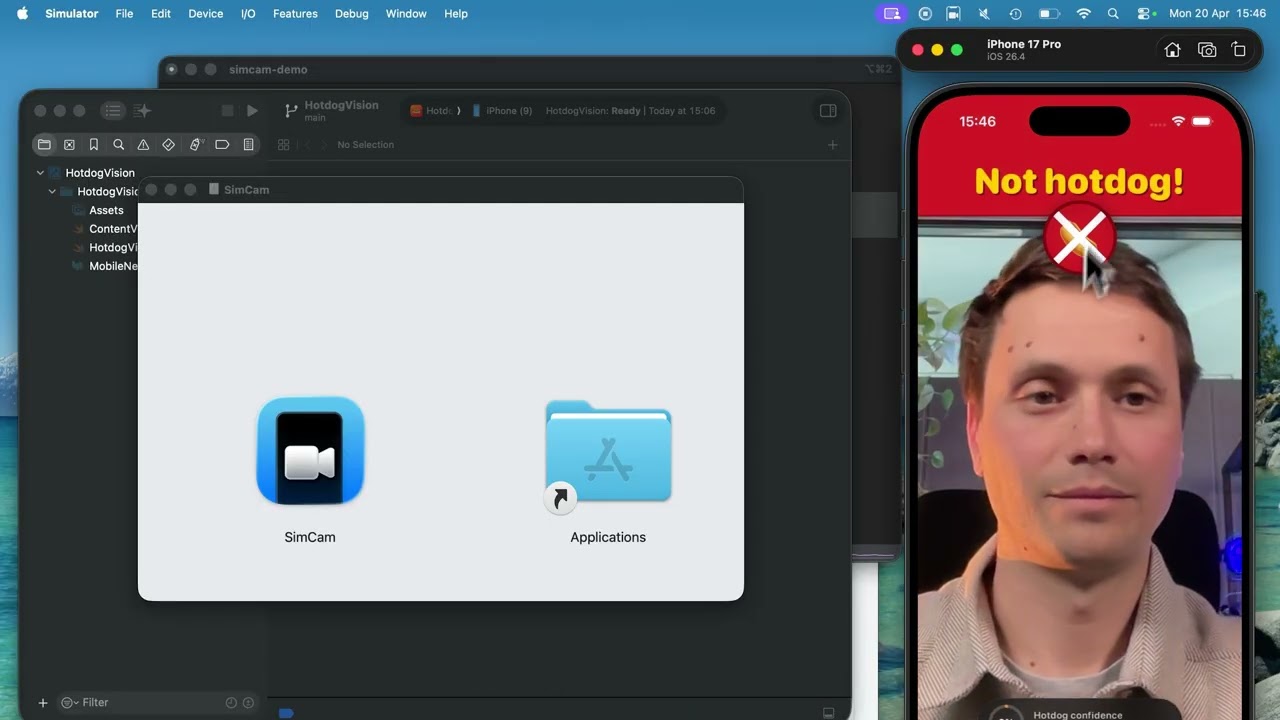Open the Issue navigator warning triangle

tap(143, 145)
